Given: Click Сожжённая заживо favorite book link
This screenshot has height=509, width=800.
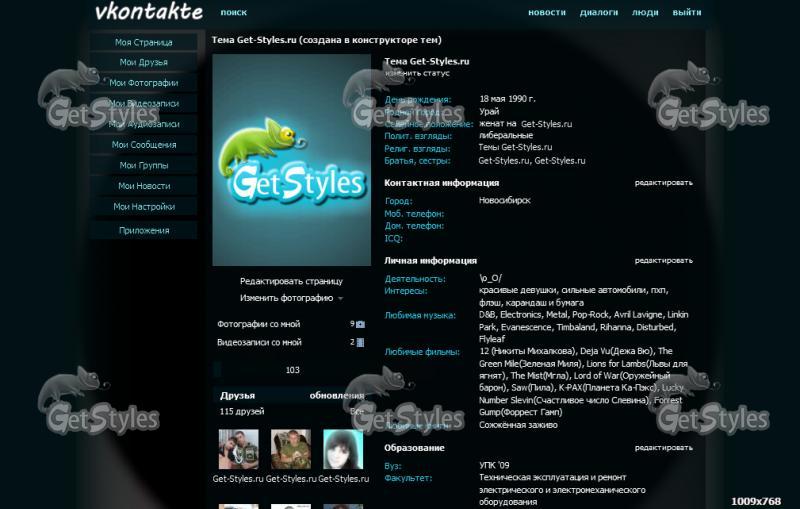Looking at the screenshot, I should (518, 425).
